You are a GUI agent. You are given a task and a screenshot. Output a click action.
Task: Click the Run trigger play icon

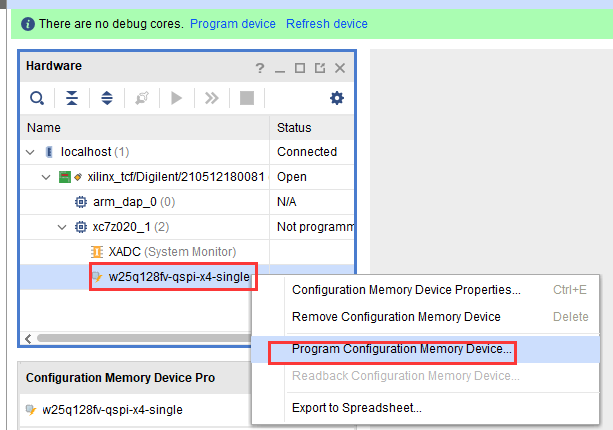pos(177,98)
